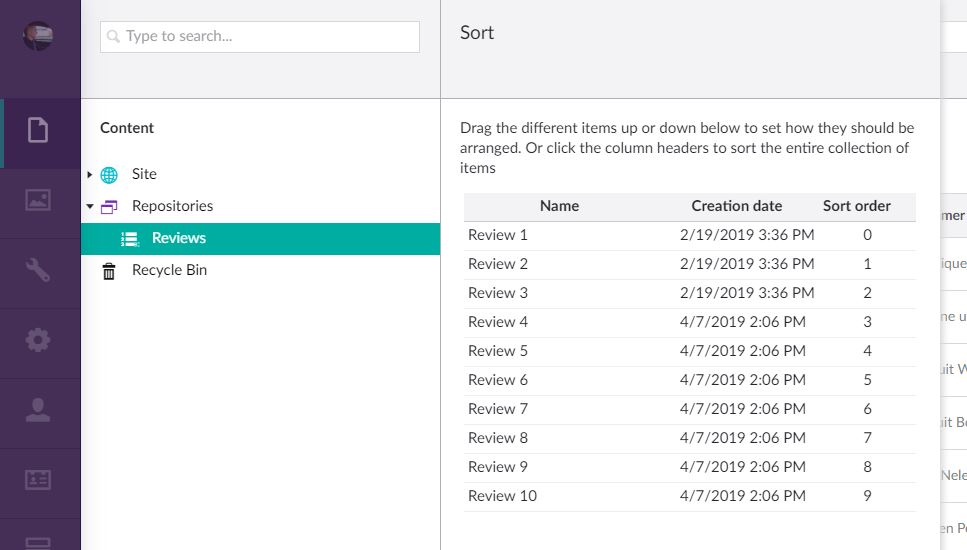Select the Site tree item
This screenshot has height=550, width=967.
click(x=144, y=174)
